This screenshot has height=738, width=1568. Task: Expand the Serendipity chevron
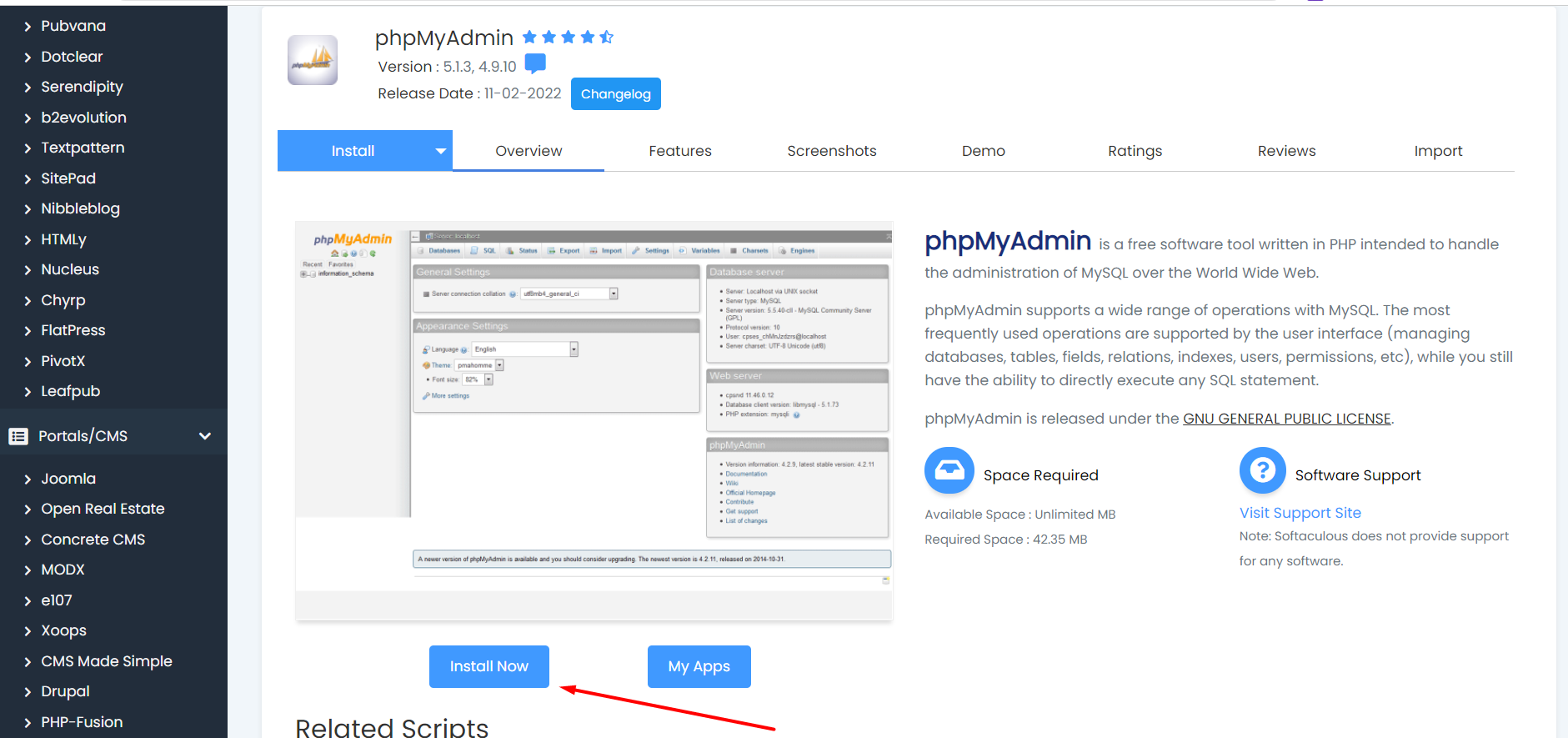[x=28, y=88]
